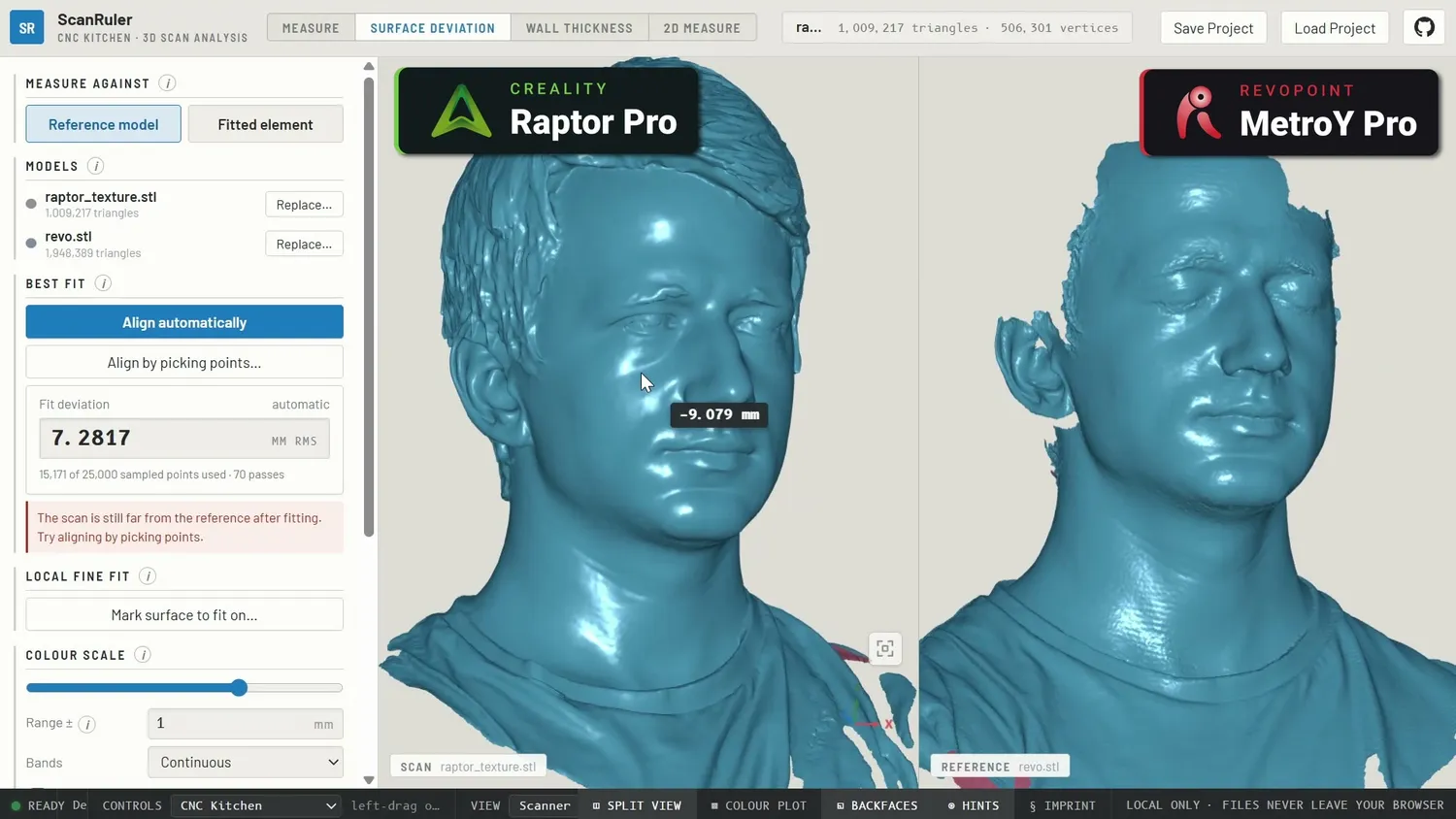Click the triangles and vertices count text
1456x819 pixels.
click(x=977, y=28)
